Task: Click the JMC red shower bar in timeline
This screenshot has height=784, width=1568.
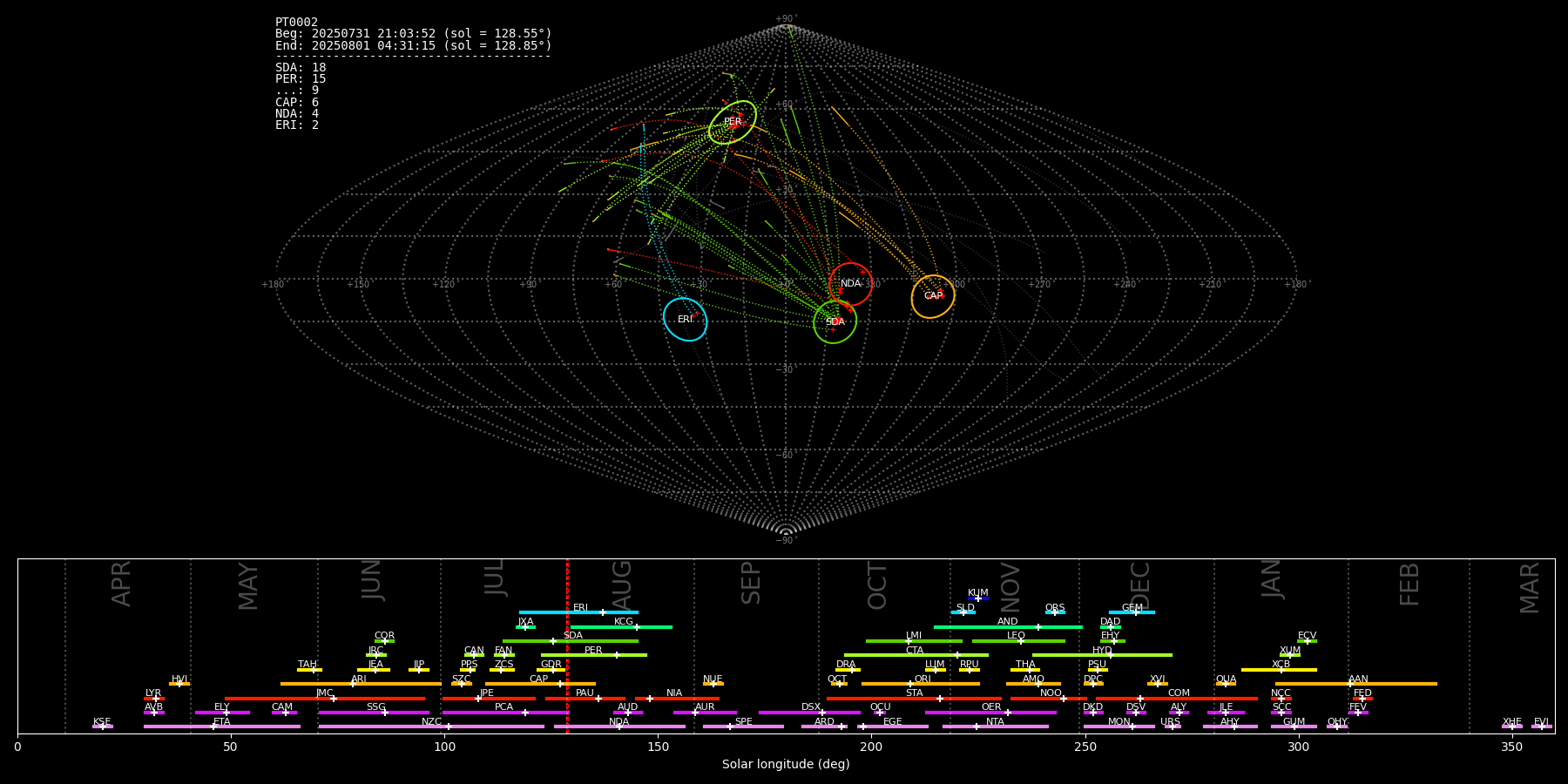Action: click(325, 698)
